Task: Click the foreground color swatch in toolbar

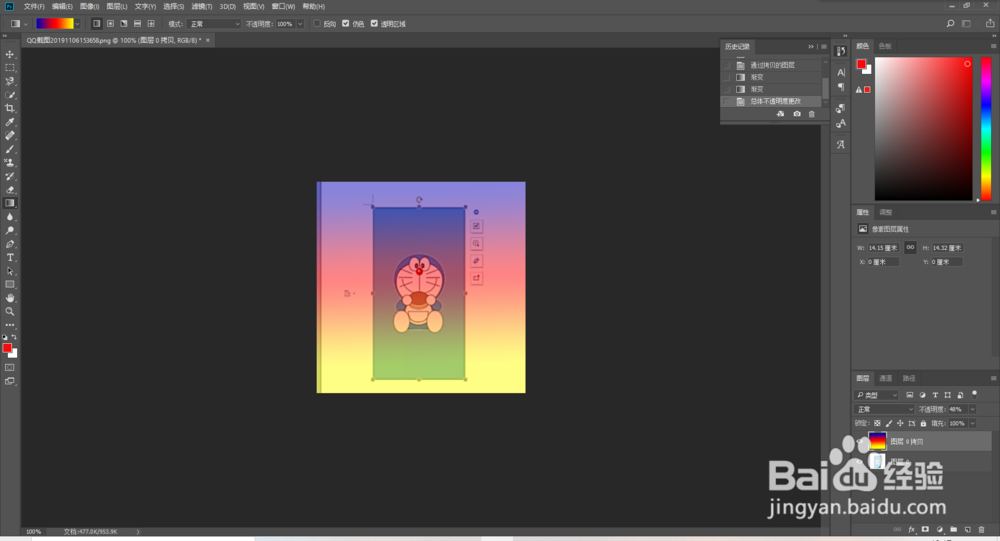Action: (x=7, y=348)
